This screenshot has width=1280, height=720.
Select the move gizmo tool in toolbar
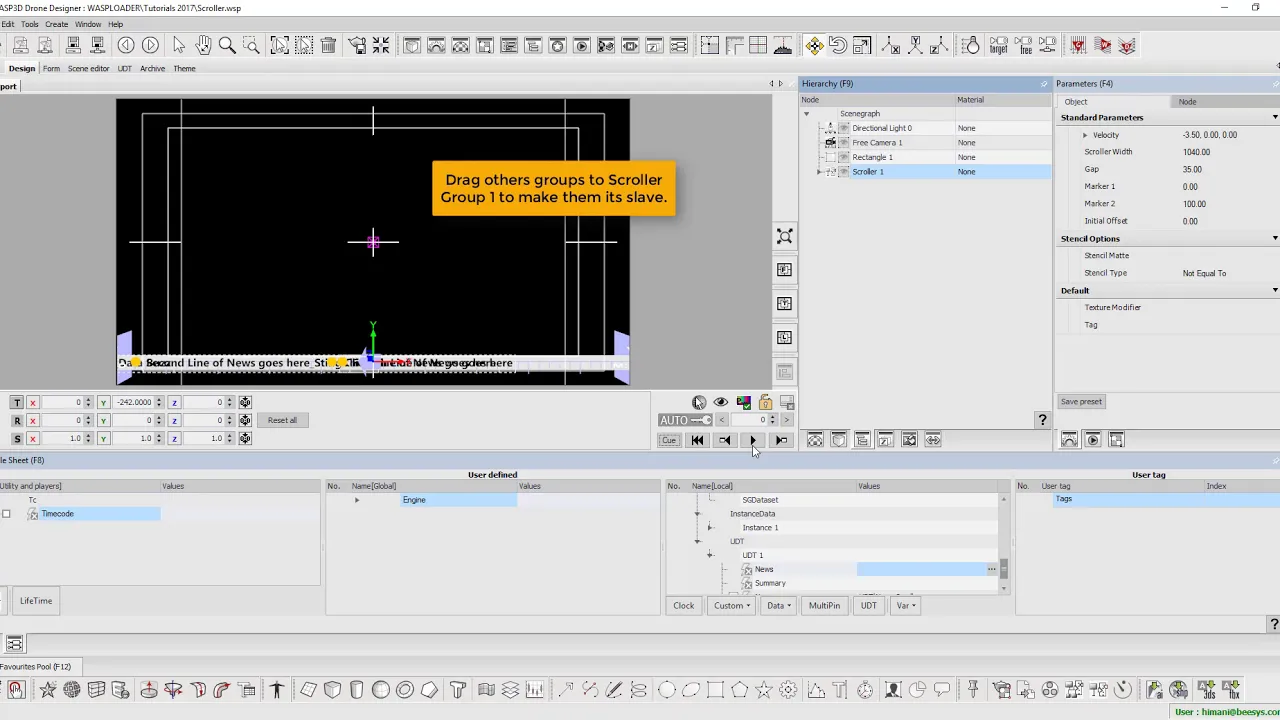pyautogui.click(x=814, y=45)
